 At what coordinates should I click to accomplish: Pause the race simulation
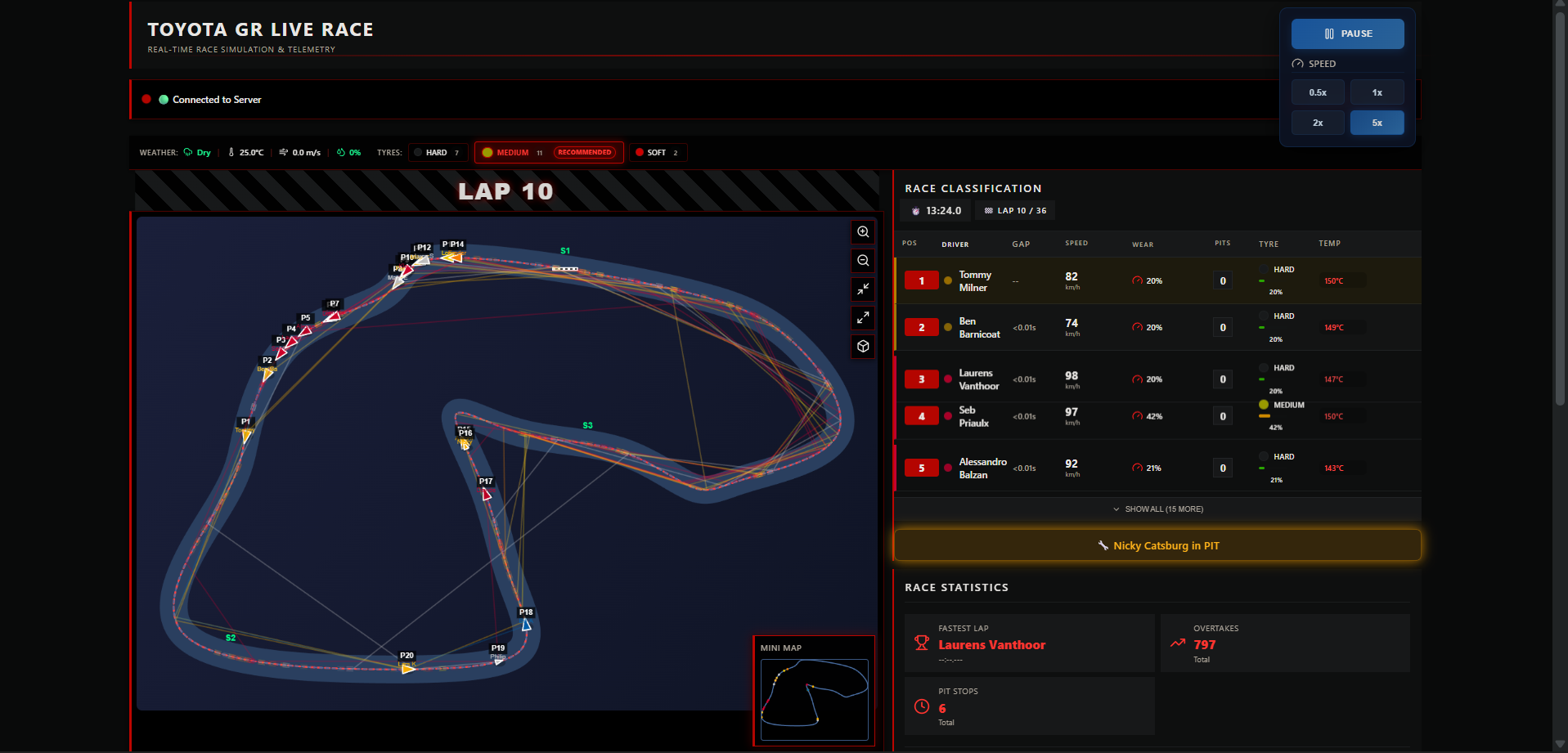(x=1348, y=34)
